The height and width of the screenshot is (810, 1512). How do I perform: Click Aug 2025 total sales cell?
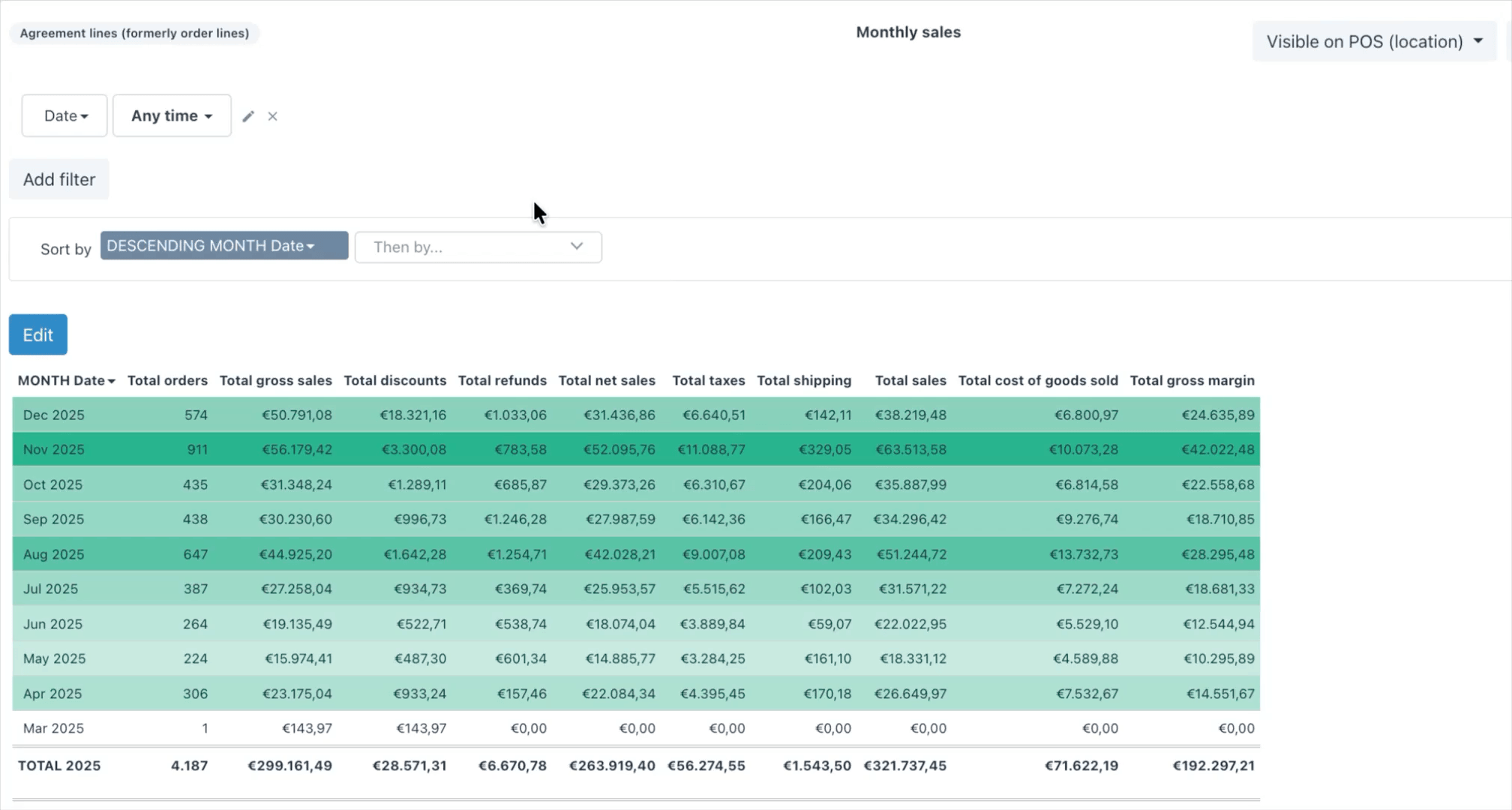click(x=910, y=554)
